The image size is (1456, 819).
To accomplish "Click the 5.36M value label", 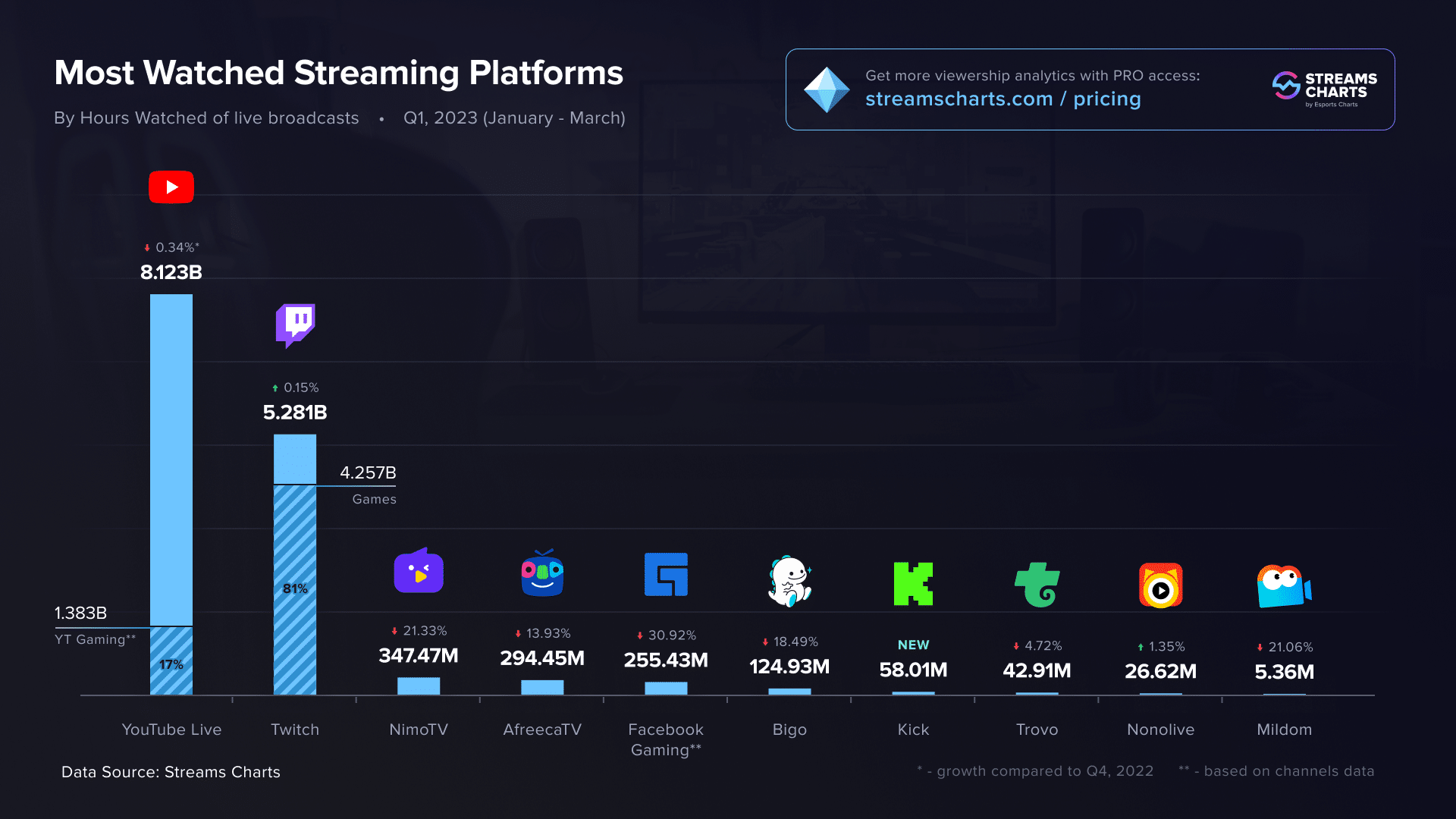I will [1284, 672].
